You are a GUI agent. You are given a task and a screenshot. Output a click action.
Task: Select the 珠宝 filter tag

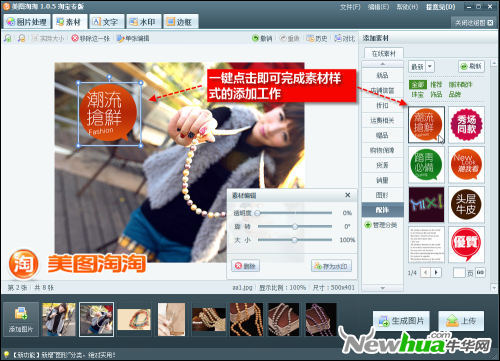[x=418, y=94]
